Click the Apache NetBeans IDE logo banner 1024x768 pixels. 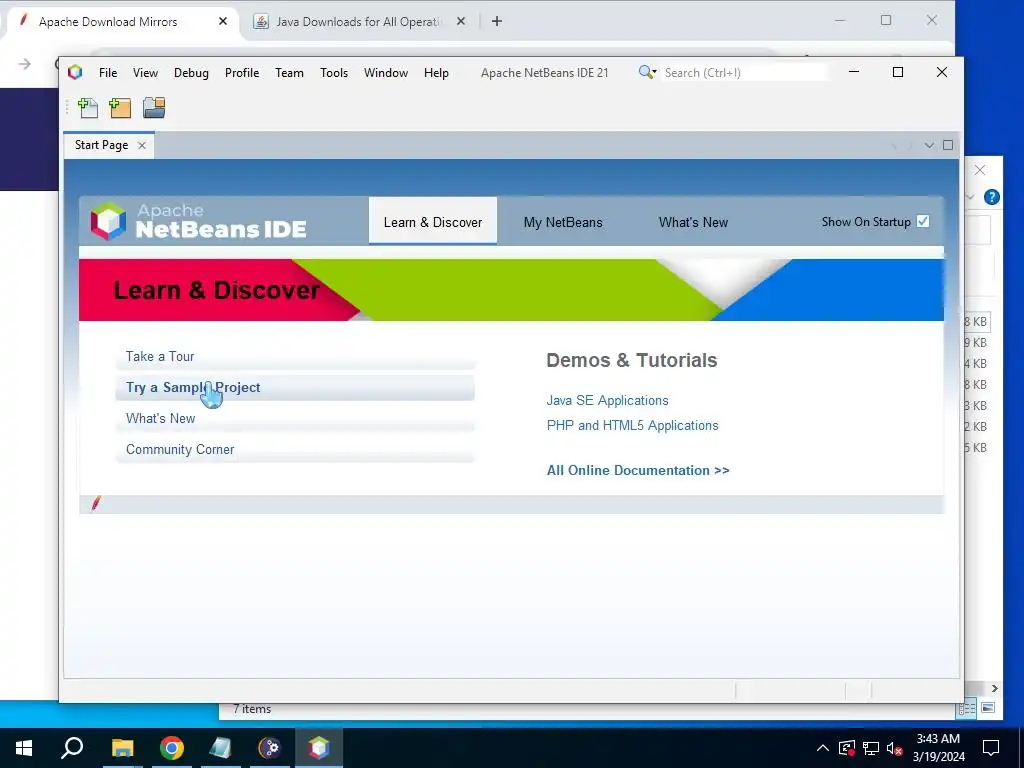[x=199, y=221]
